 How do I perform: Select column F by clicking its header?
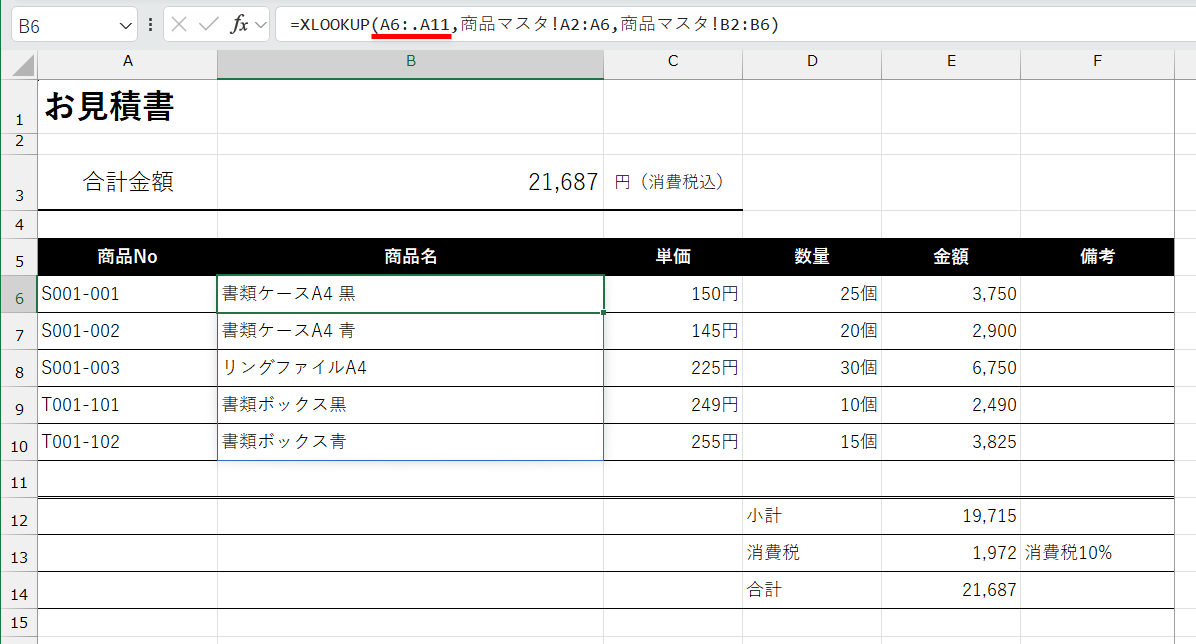[1097, 62]
